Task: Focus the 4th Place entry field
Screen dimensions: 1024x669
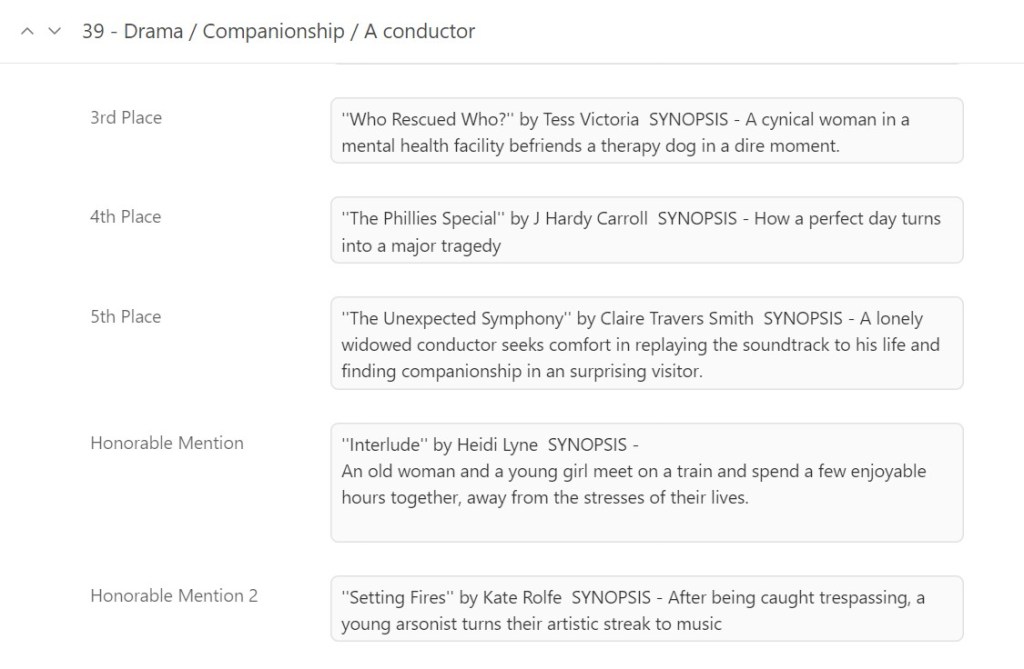Action: click(646, 231)
